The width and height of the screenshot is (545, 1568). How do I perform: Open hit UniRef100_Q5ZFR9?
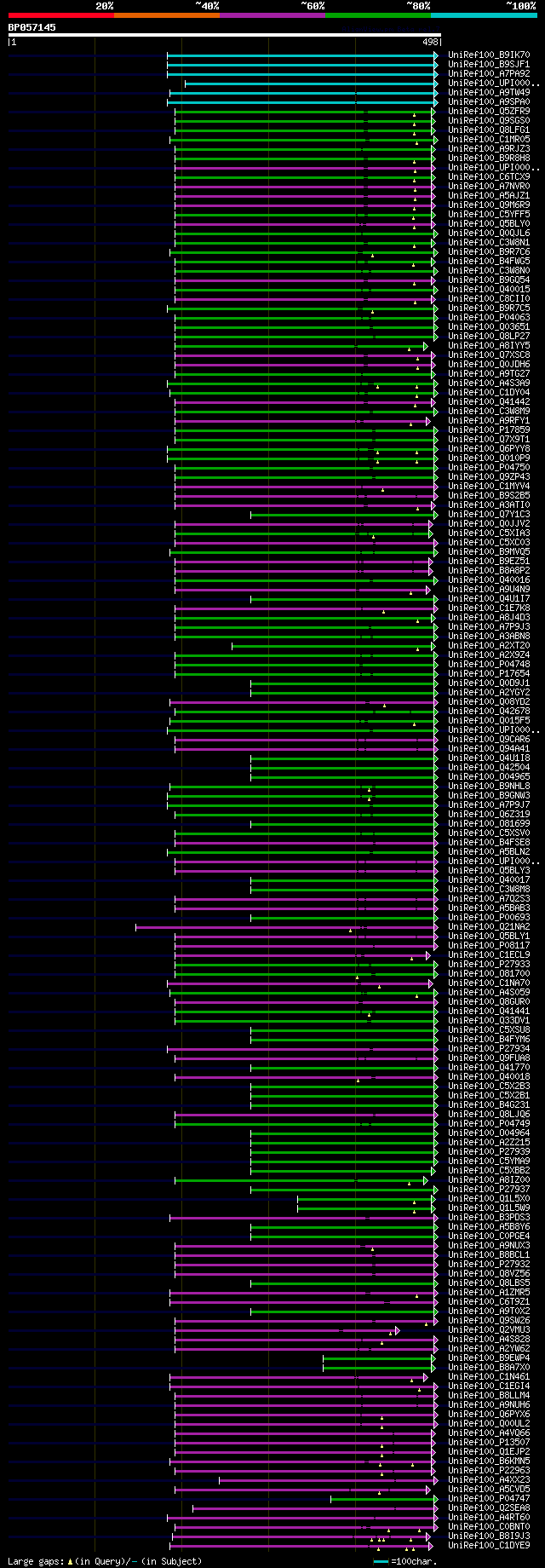click(489, 112)
